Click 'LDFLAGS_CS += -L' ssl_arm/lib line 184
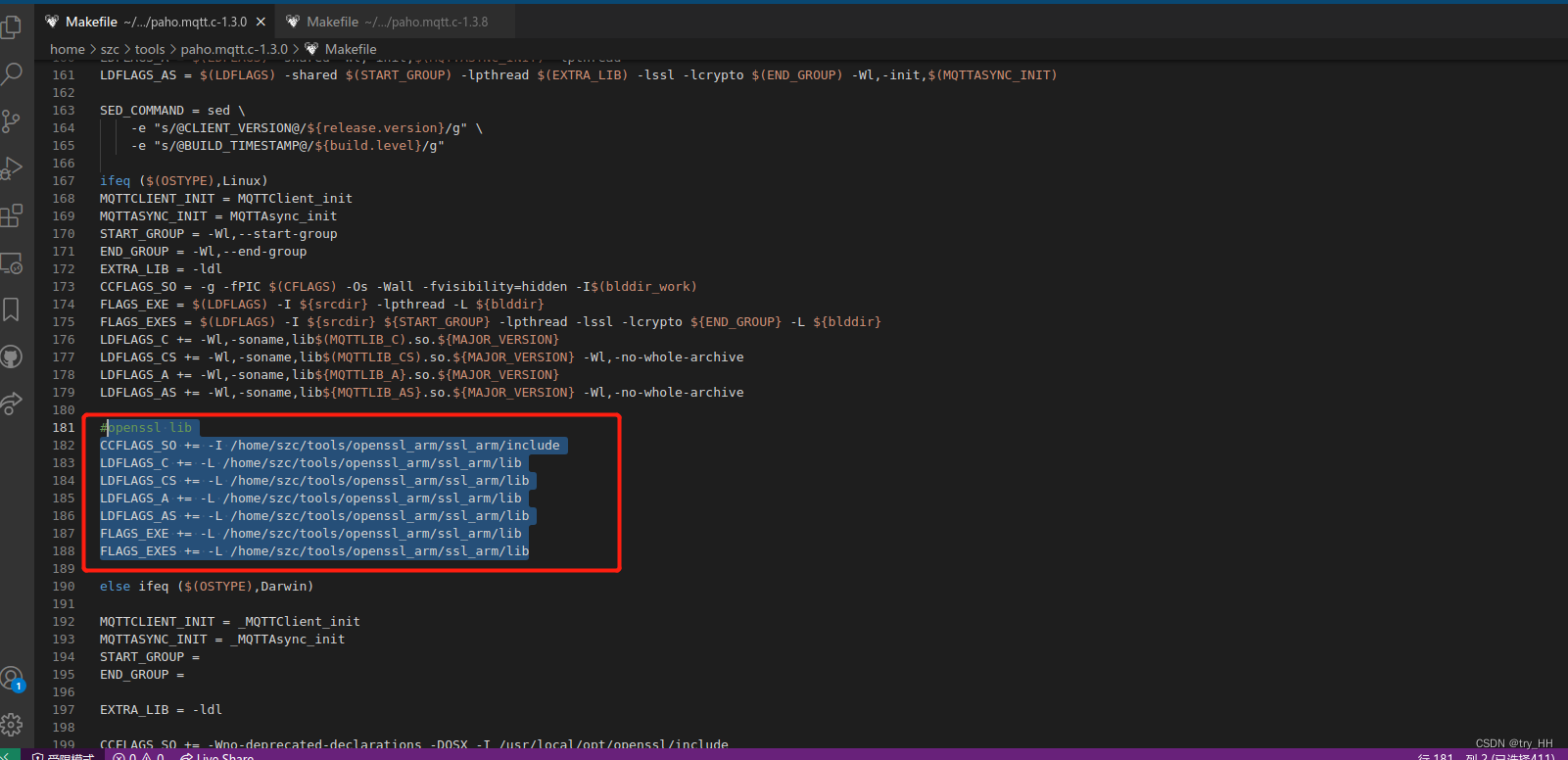Screen dimensions: 1568x760 point(314,480)
